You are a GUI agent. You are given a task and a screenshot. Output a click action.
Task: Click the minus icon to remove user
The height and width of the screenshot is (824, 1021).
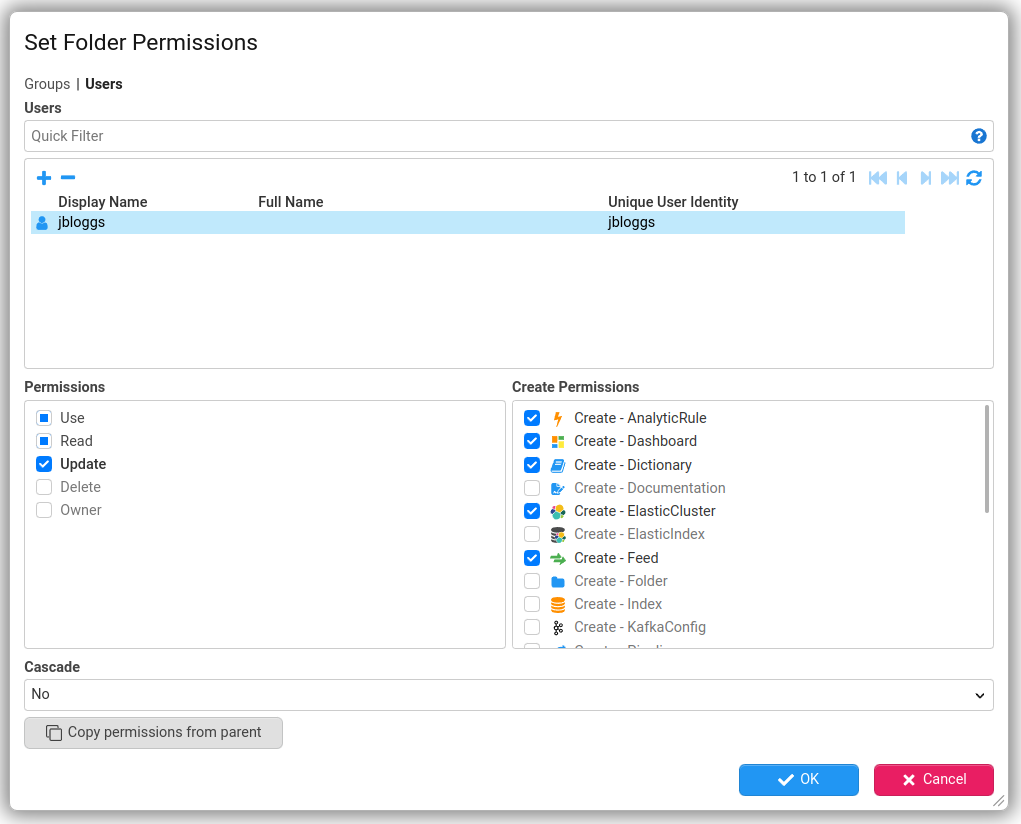coord(68,178)
